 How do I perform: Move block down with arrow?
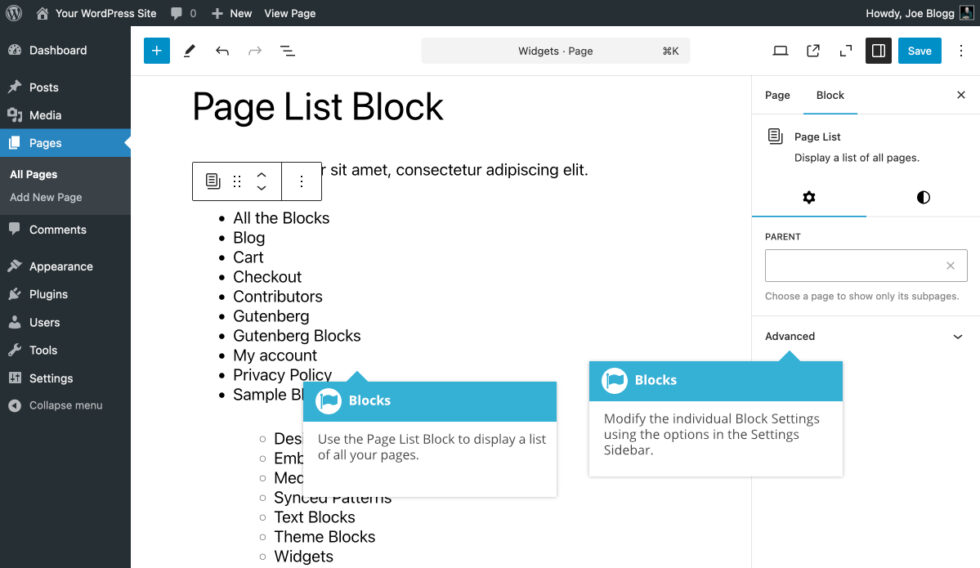[262, 187]
